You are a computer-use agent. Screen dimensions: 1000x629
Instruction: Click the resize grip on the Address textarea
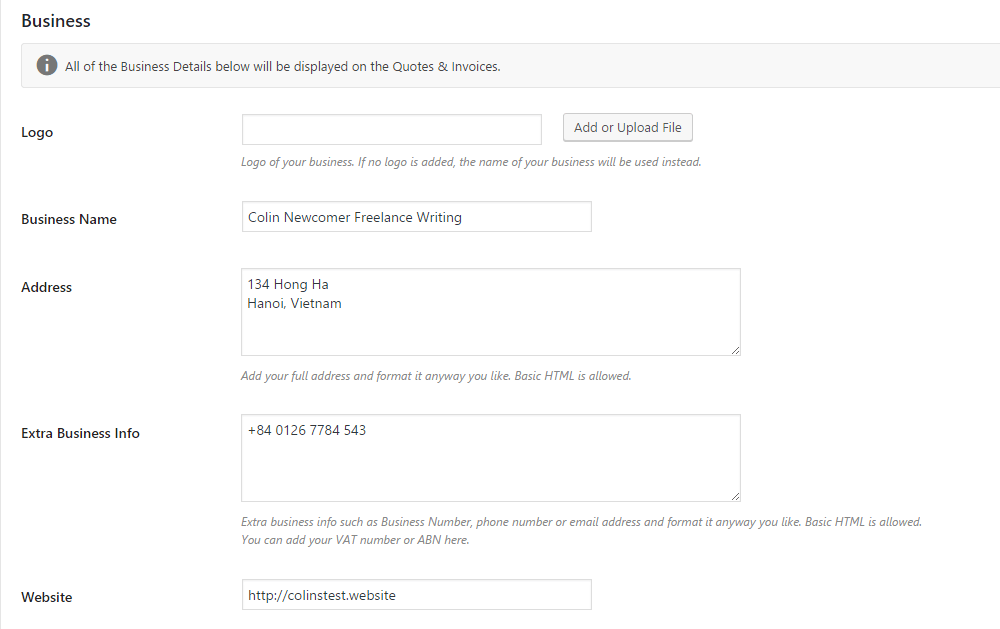coord(736,351)
